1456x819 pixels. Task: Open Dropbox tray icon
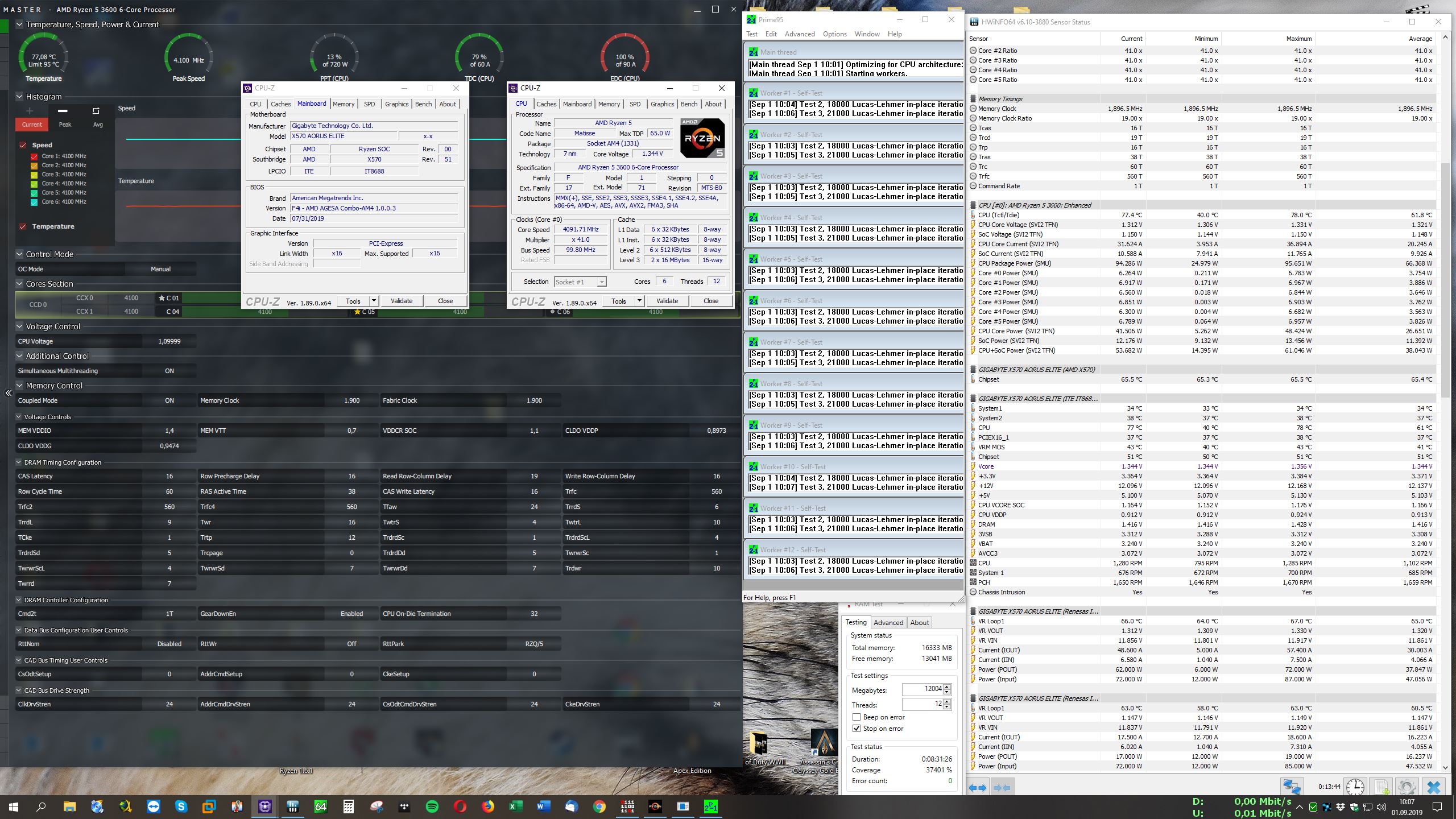[x=1341, y=806]
